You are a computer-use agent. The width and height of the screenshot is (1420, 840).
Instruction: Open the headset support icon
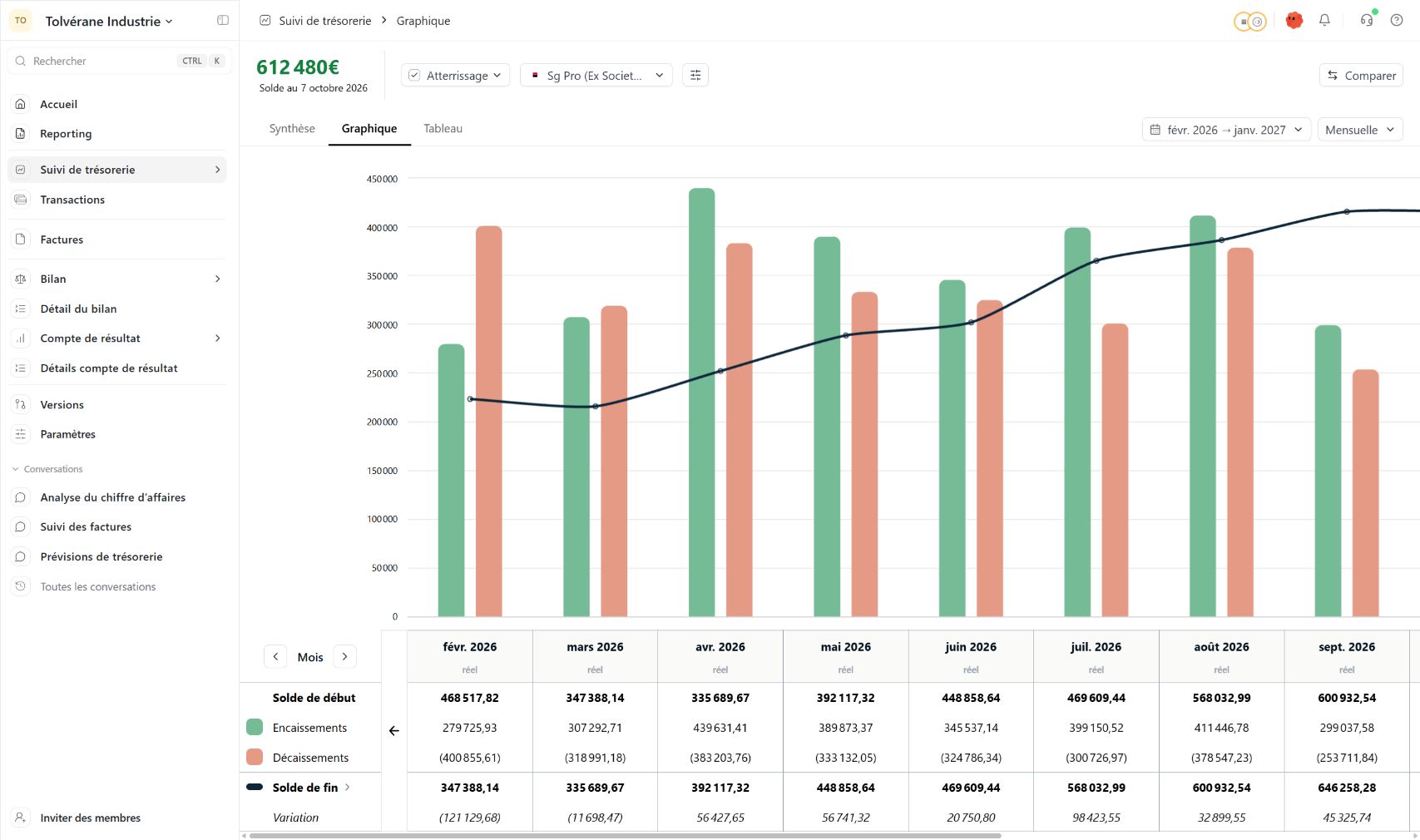[x=1367, y=21]
